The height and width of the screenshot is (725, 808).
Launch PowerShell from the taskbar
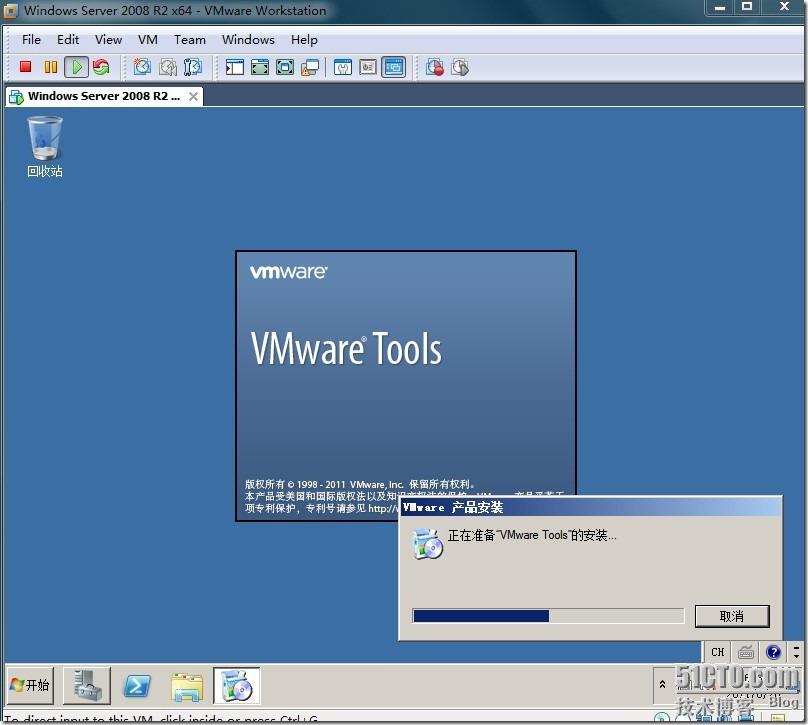[x=137, y=686]
